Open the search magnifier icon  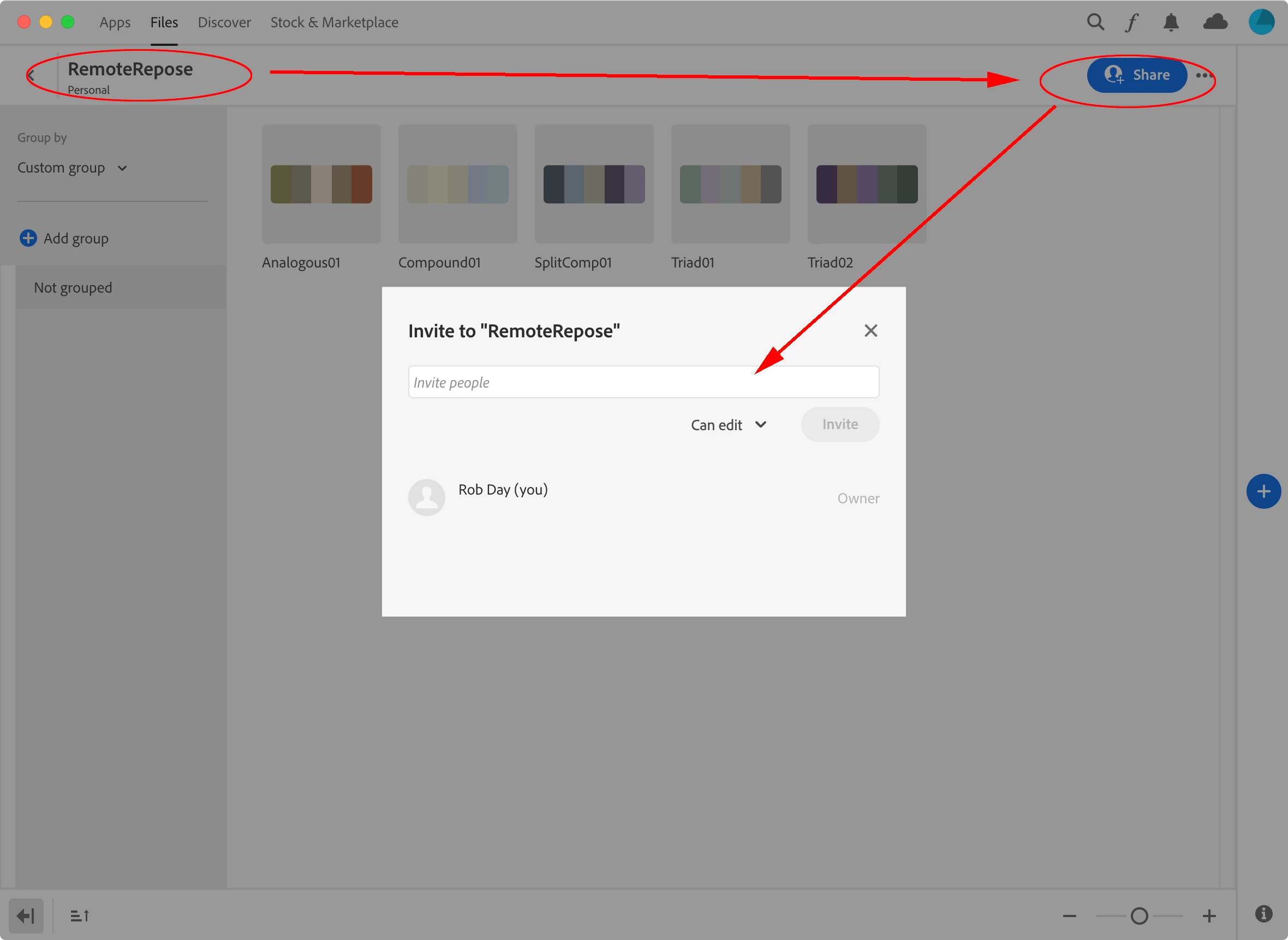click(1095, 22)
